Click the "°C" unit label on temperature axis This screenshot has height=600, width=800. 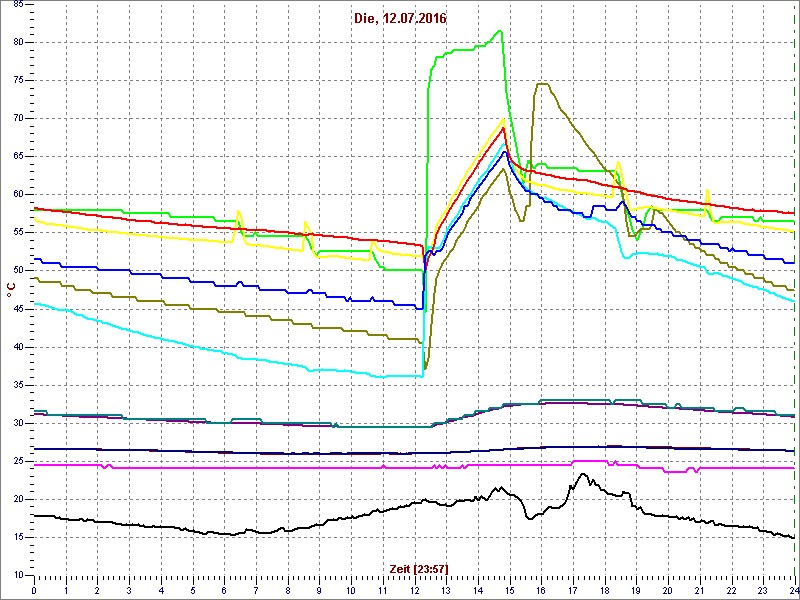(11, 291)
